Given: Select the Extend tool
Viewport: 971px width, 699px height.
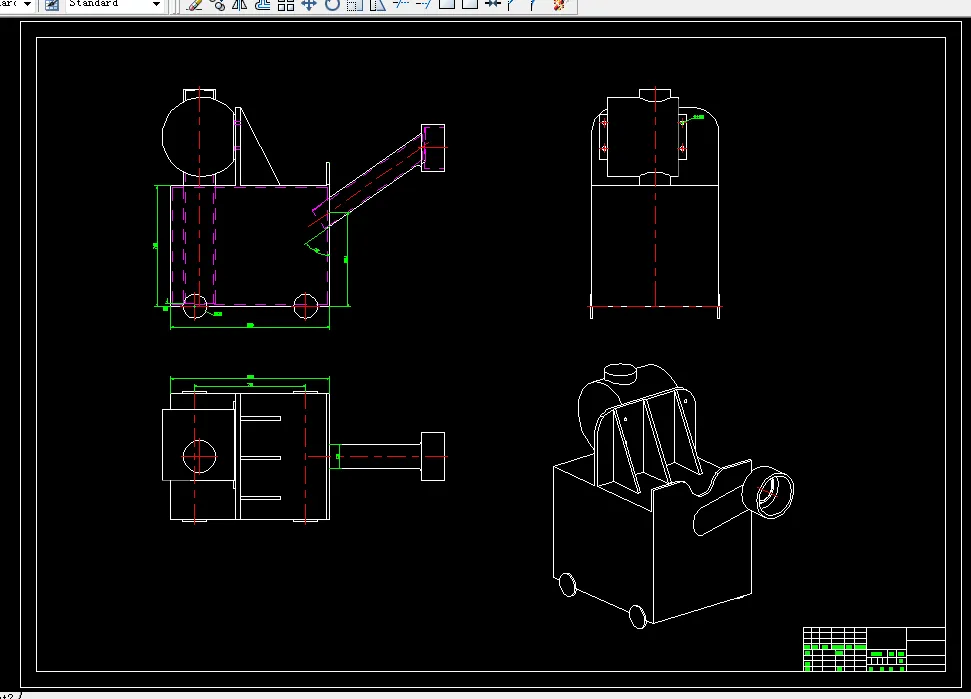Looking at the screenshot, I should pyautogui.click(x=424, y=5).
